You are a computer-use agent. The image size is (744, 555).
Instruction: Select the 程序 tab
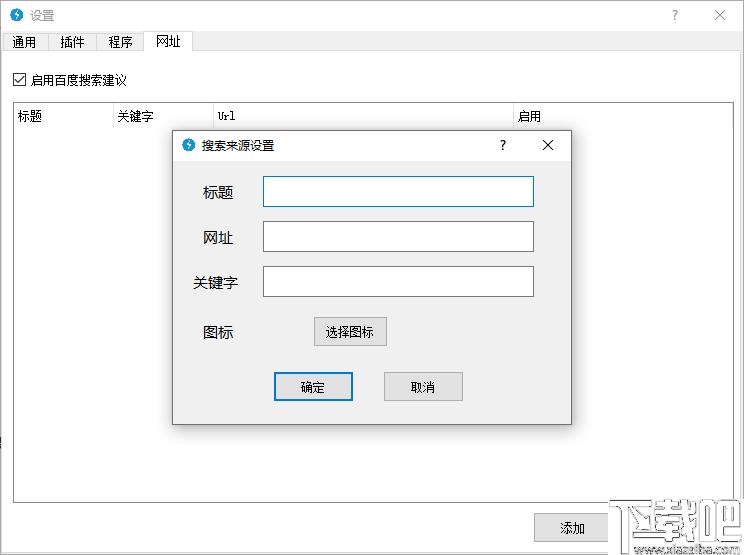click(121, 42)
